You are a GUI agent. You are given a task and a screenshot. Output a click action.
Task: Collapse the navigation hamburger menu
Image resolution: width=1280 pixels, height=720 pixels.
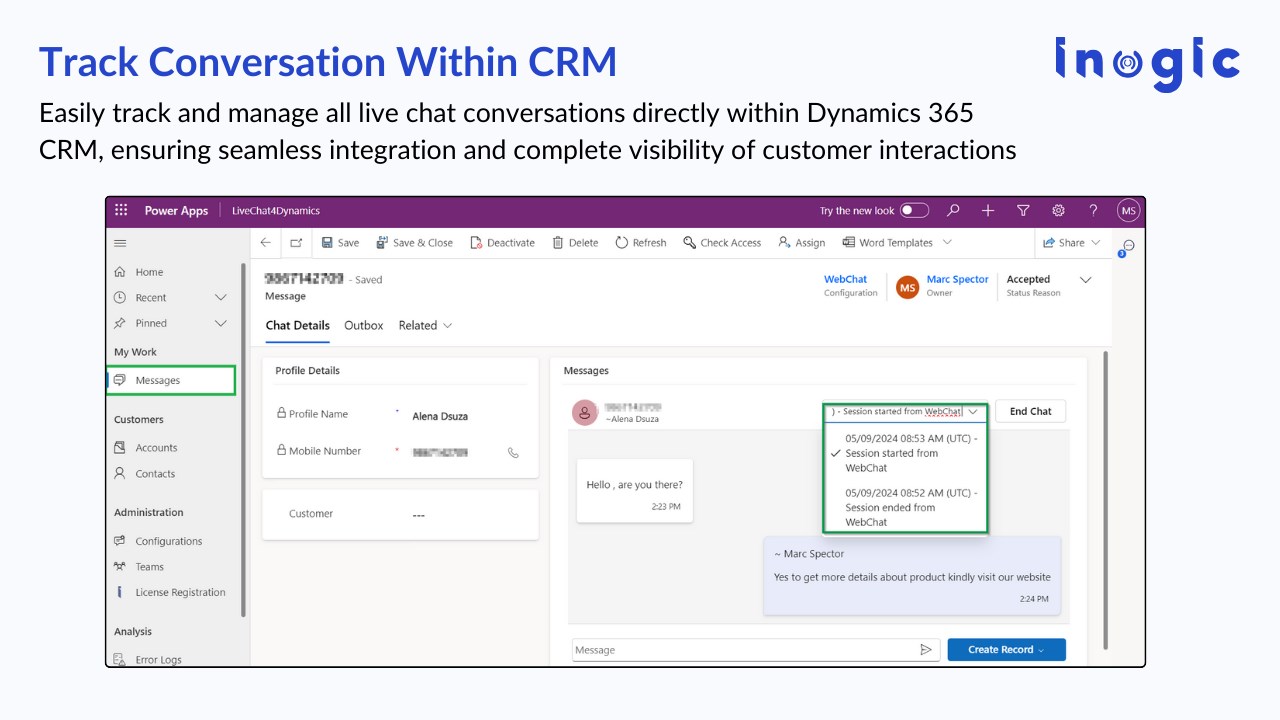click(x=120, y=243)
